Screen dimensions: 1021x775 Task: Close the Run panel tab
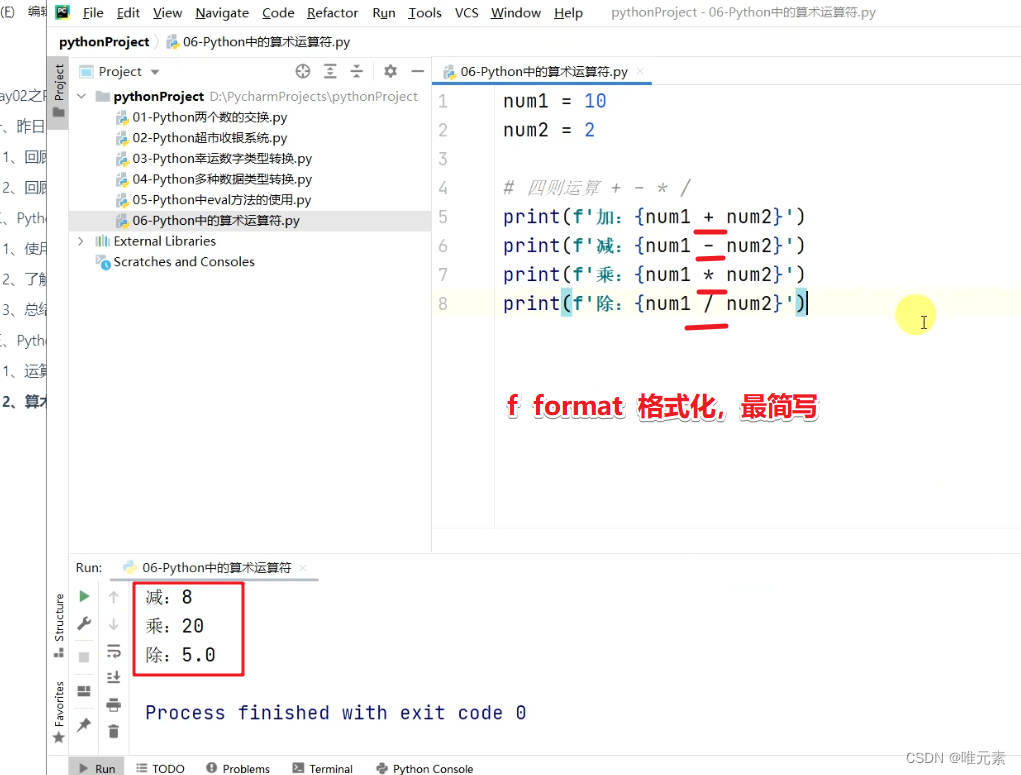pos(303,567)
